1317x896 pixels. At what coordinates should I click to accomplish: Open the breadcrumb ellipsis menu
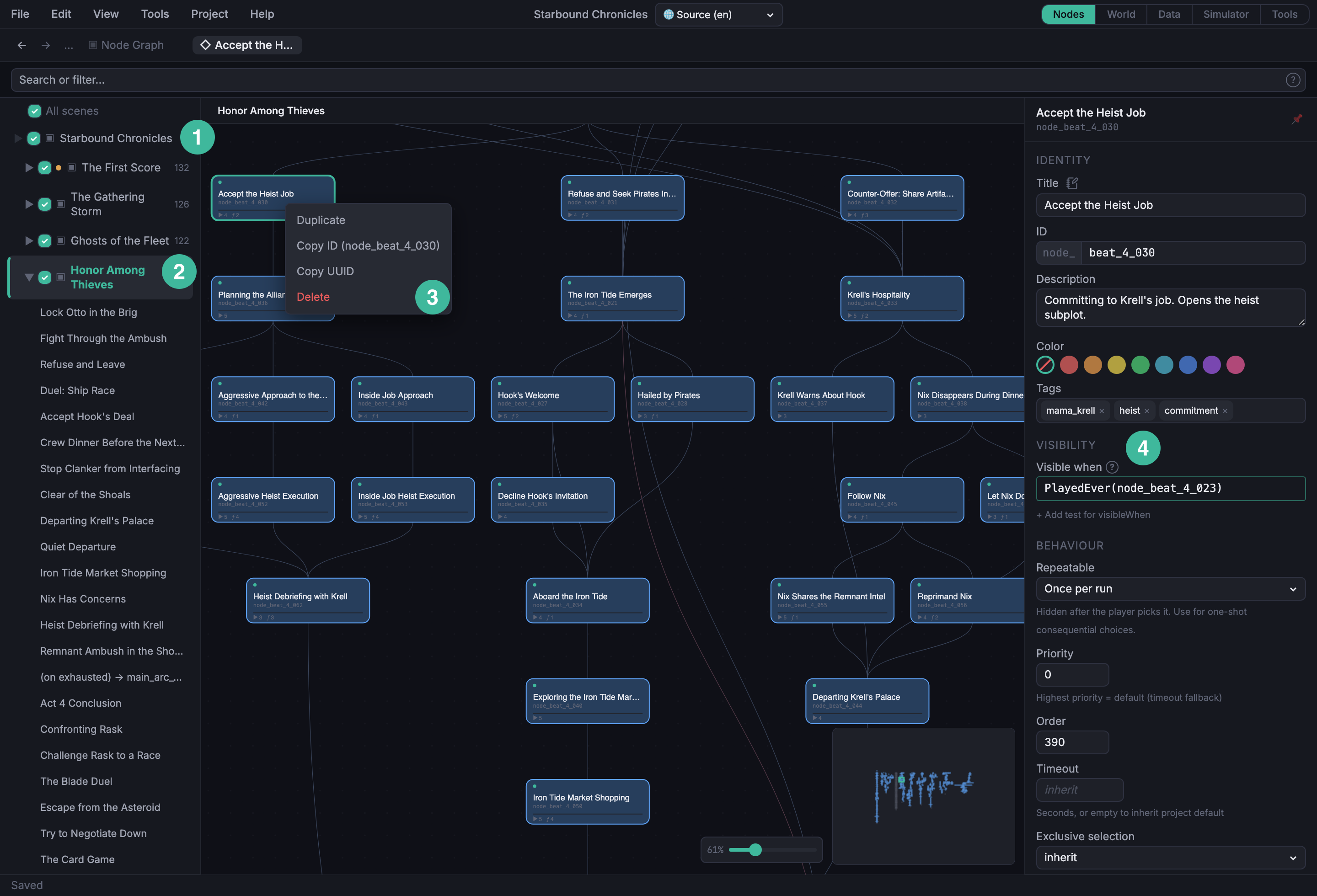(69, 45)
